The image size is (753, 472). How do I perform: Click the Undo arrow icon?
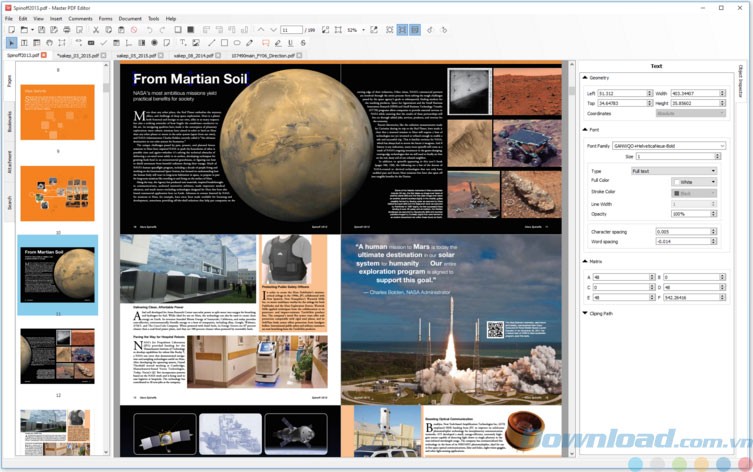(149, 30)
